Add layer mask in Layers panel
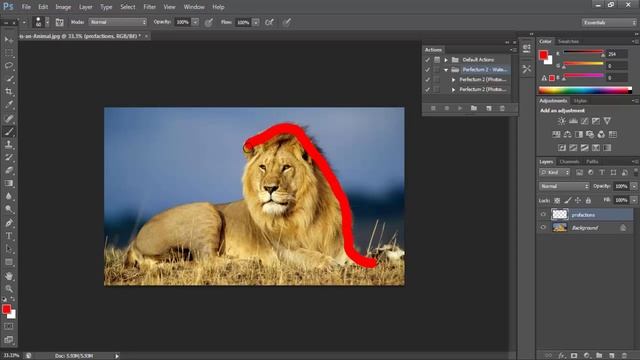Viewport: 640px width, 360px height. [574, 356]
